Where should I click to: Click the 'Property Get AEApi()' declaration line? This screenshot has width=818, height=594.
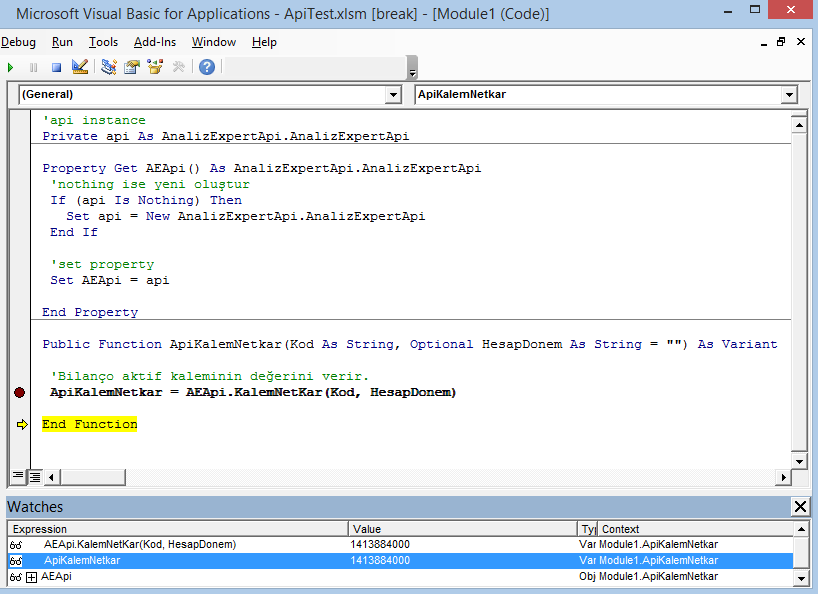tap(261, 168)
